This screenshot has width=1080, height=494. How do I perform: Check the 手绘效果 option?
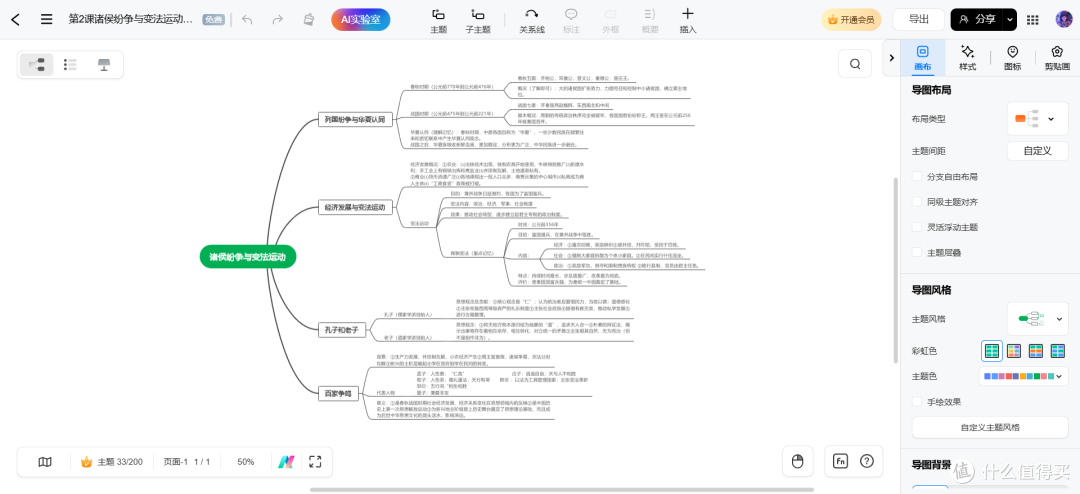917,402
